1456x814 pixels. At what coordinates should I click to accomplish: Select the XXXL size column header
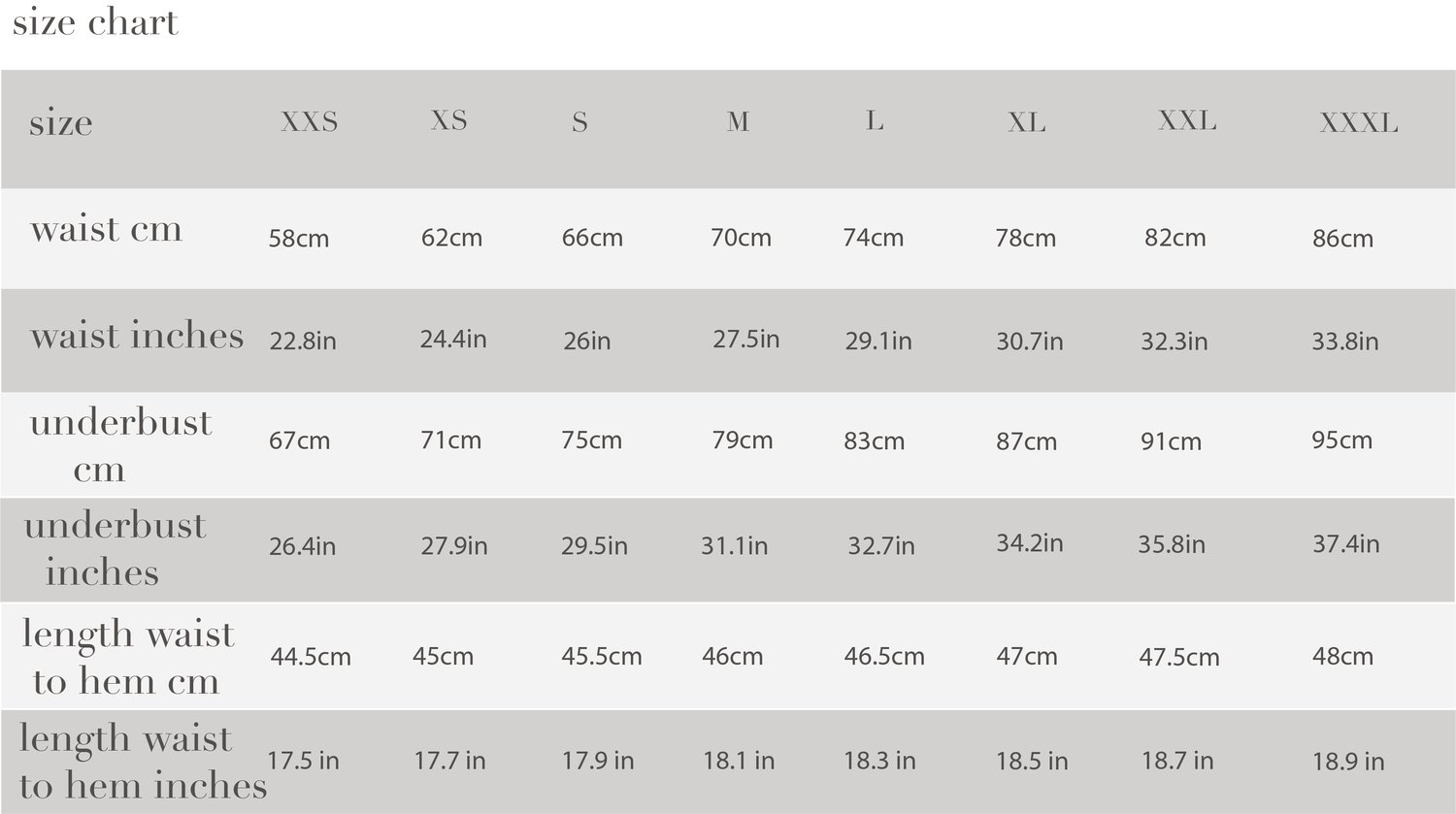click(x=1359, y=123)
